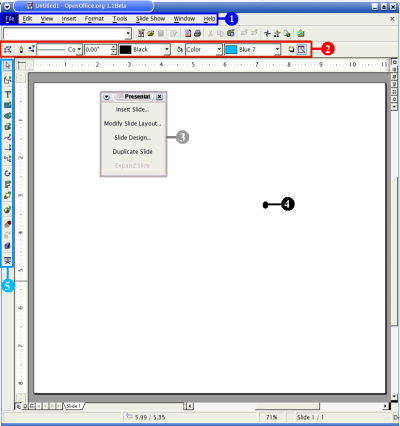Pick the 3D Objects tool
Image resolution: width=400 pixels, height=426 pixels.
pos(7,127)
